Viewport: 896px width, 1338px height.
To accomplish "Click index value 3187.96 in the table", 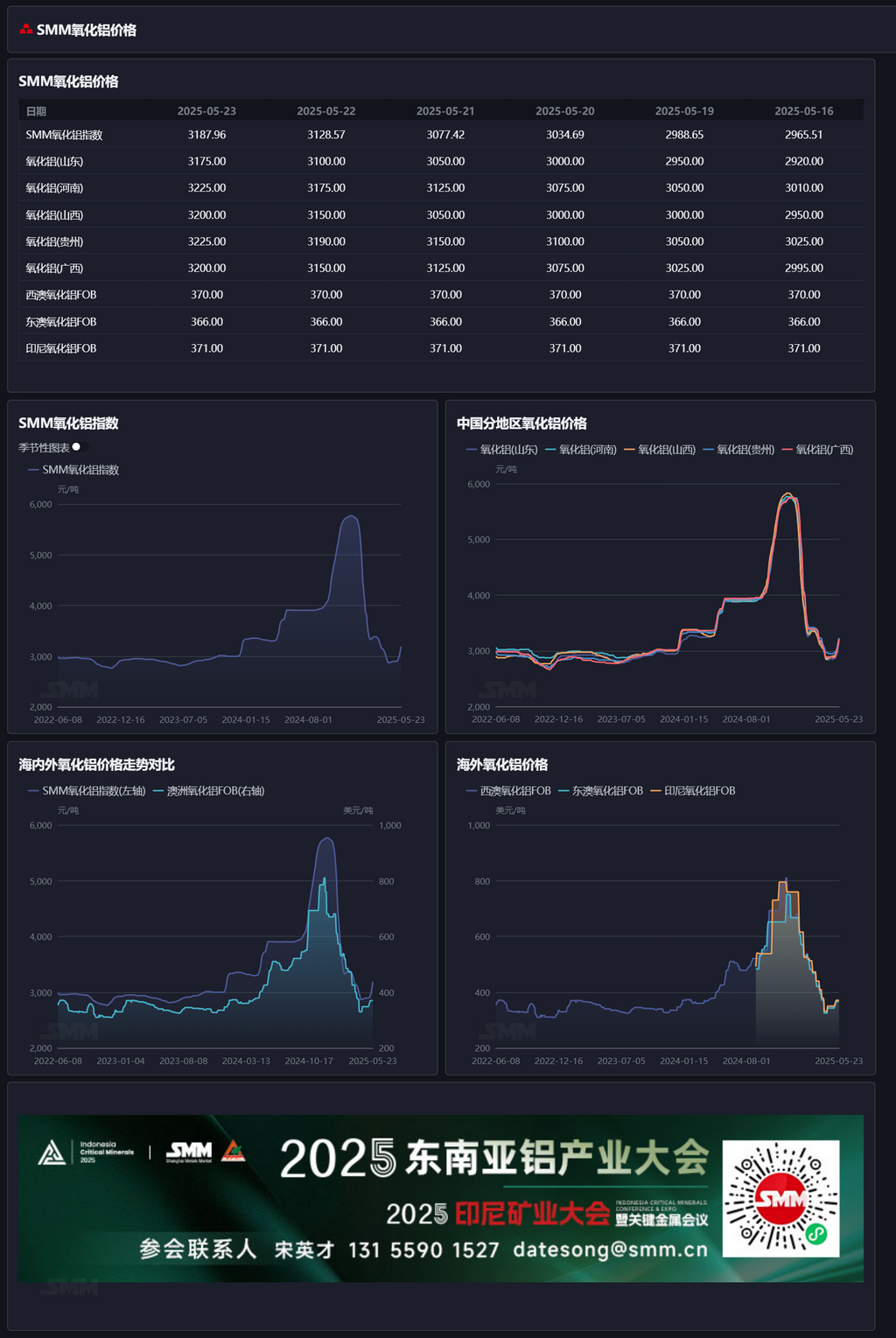I will 206,135.
